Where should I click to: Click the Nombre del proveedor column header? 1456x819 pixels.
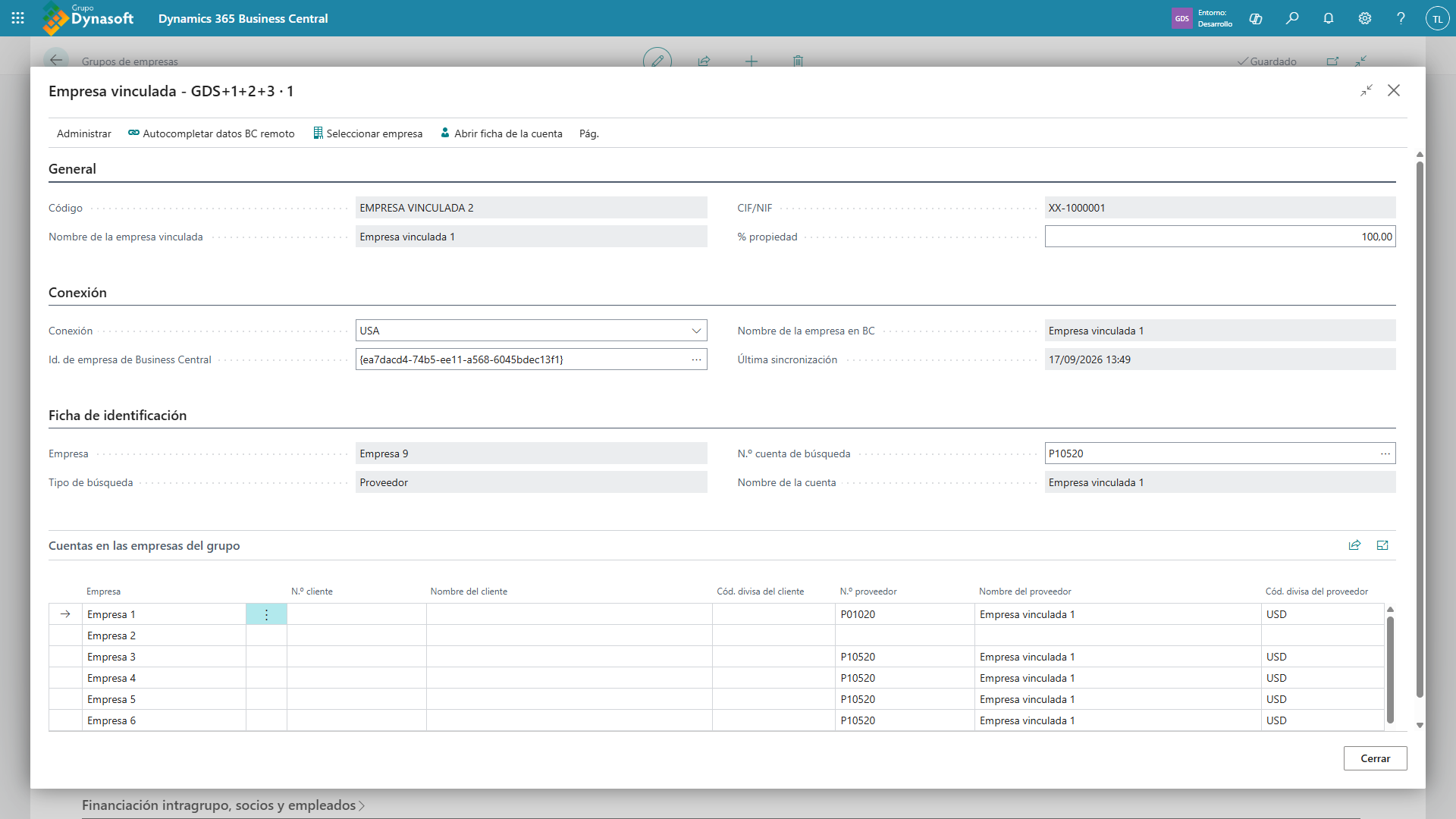(1025, 591)
